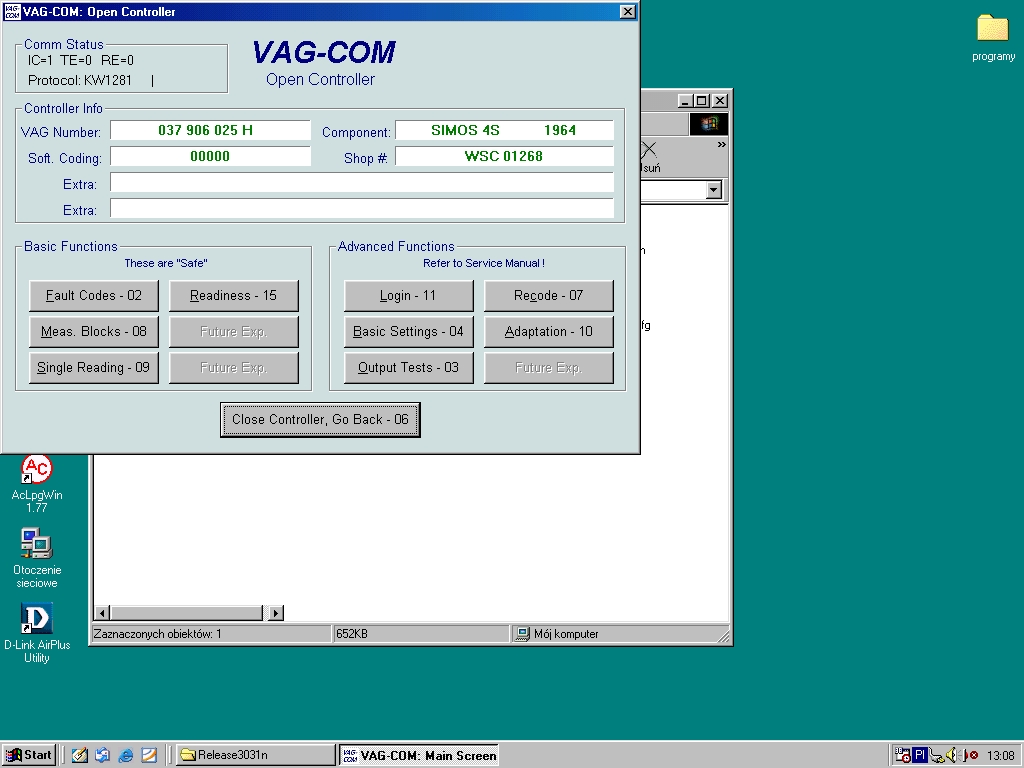This screenshot has width=1024, height=768.
Task: Click the task scheduler tray icon
Action: pos(902,755)
